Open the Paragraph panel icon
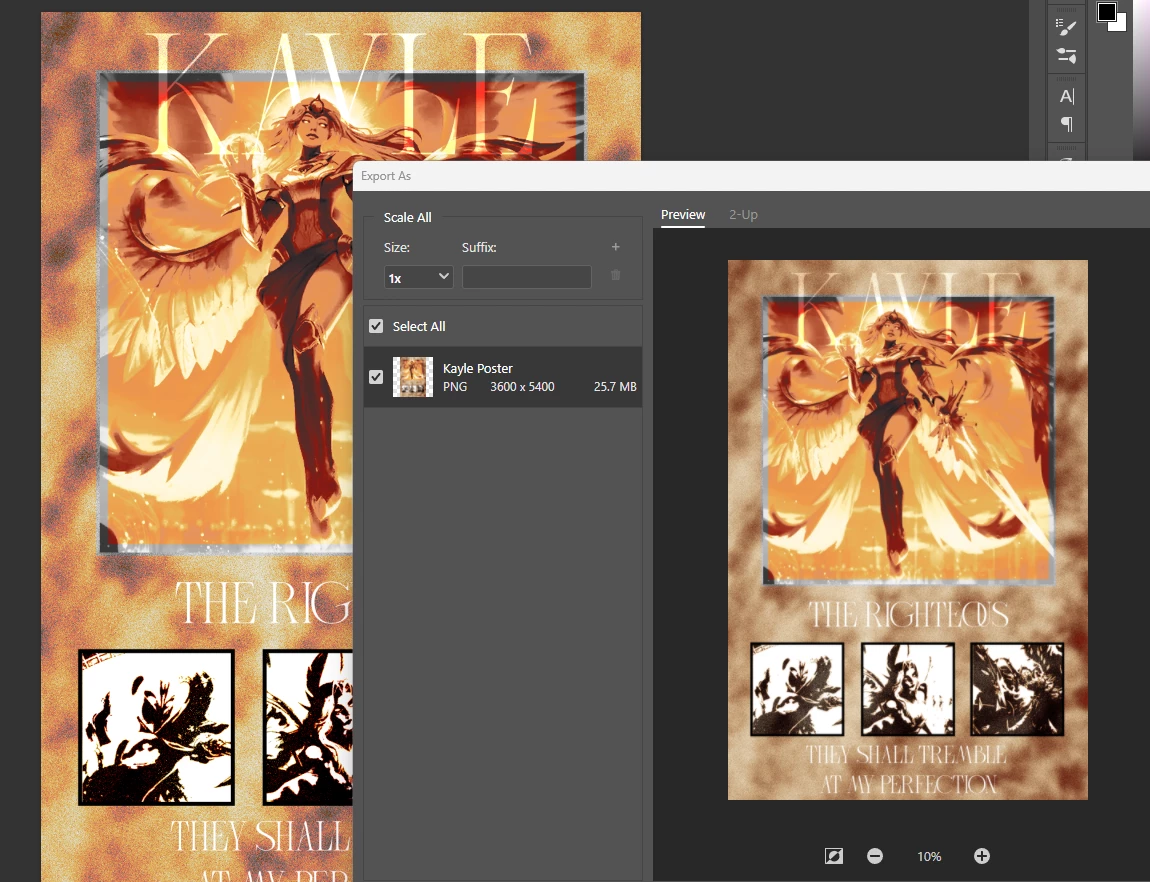1150x882 pixels. 1066,124
